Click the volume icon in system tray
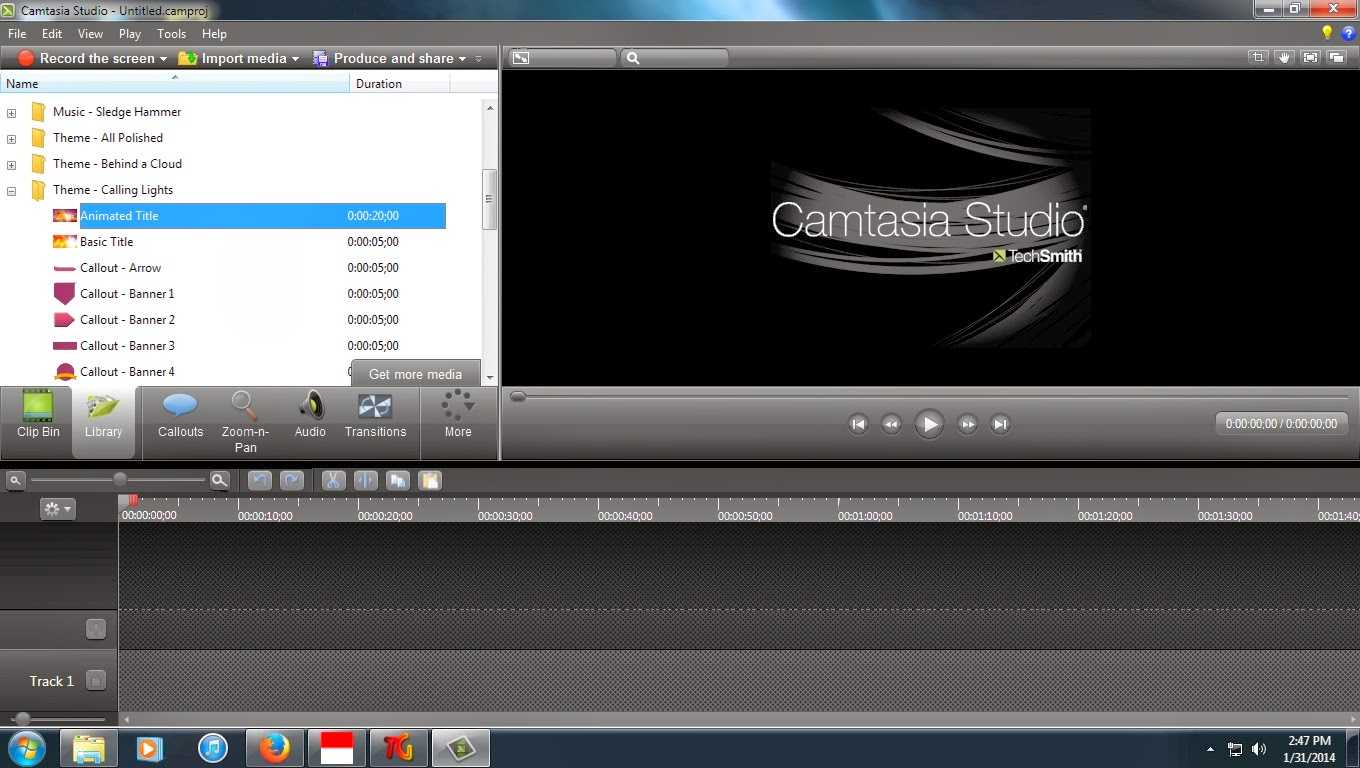 pyautogui.click(x=1259, y=749)
